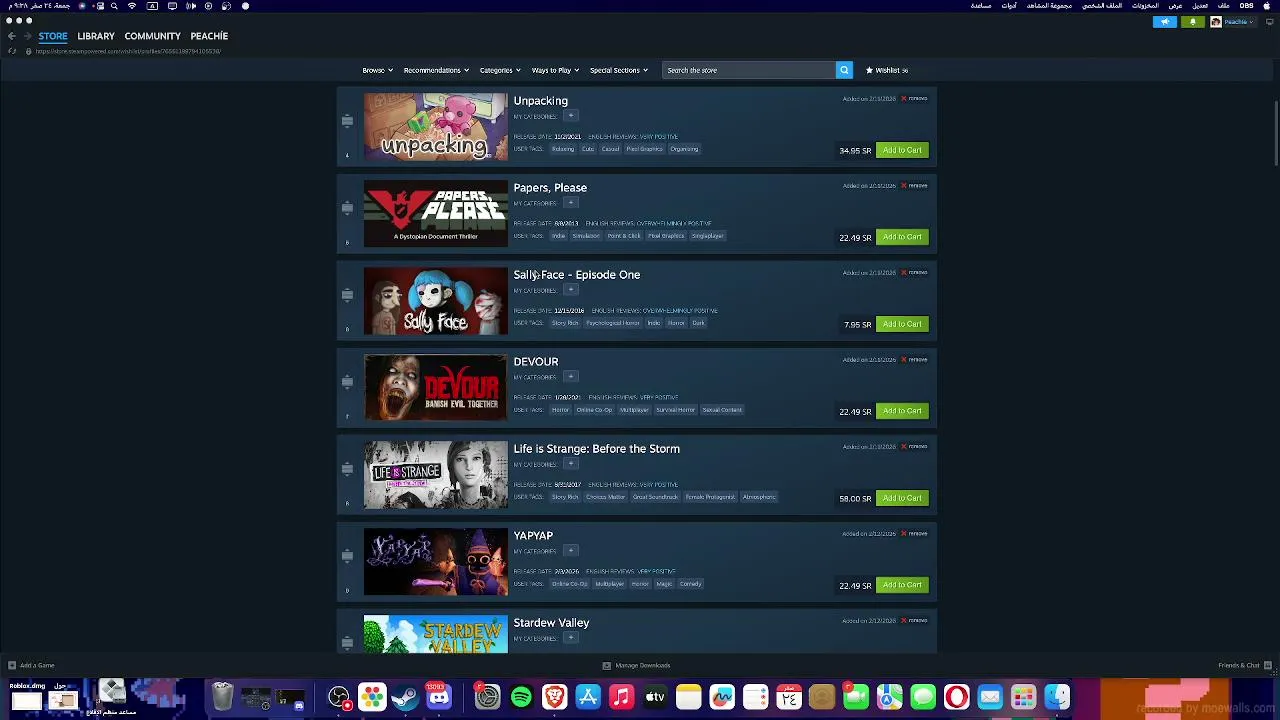Viewport: 1280px width, 720px height.
Task: Switch to the COMMUNITY tab
Action: 152,36
